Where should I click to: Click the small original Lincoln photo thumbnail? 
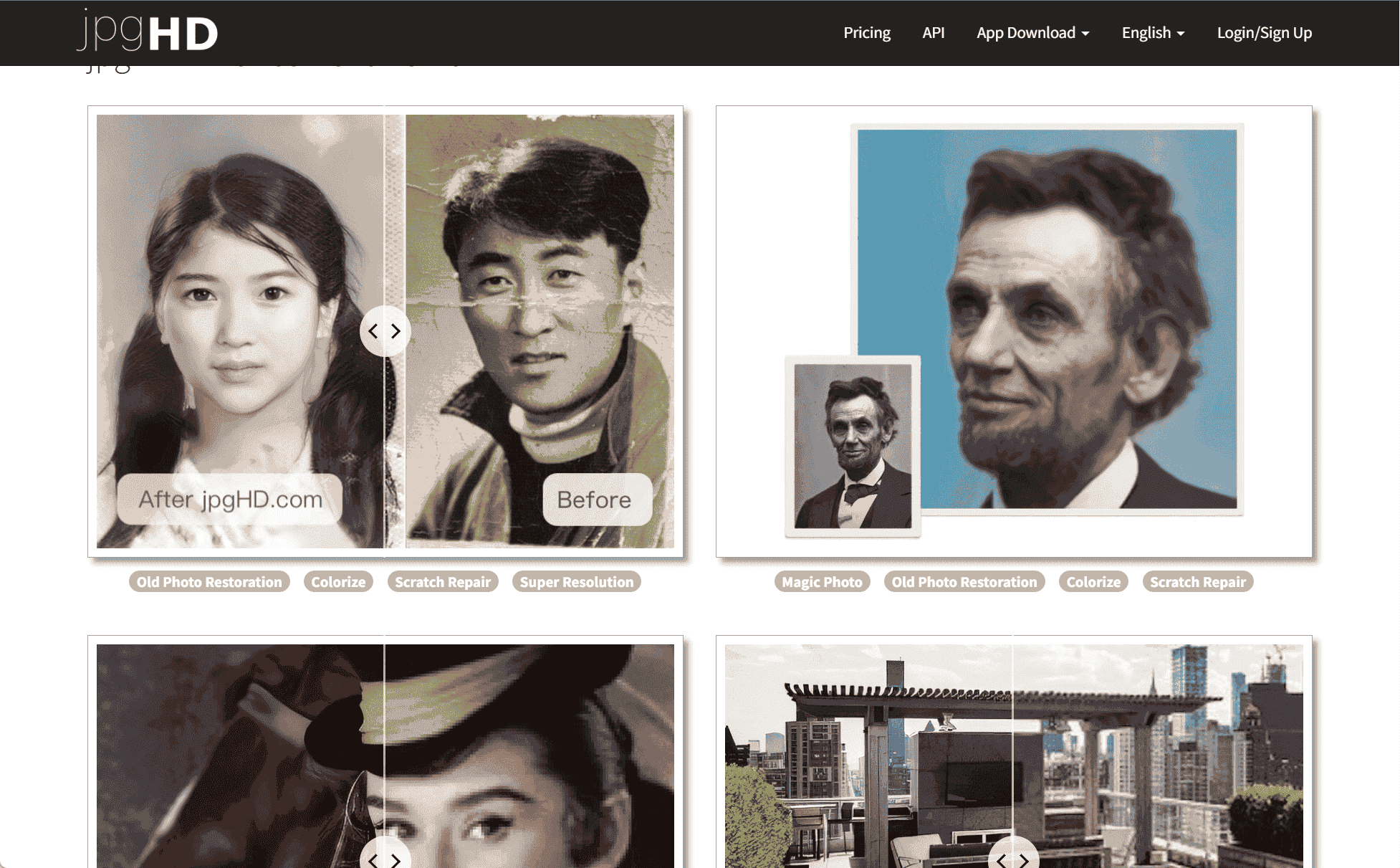853,446
